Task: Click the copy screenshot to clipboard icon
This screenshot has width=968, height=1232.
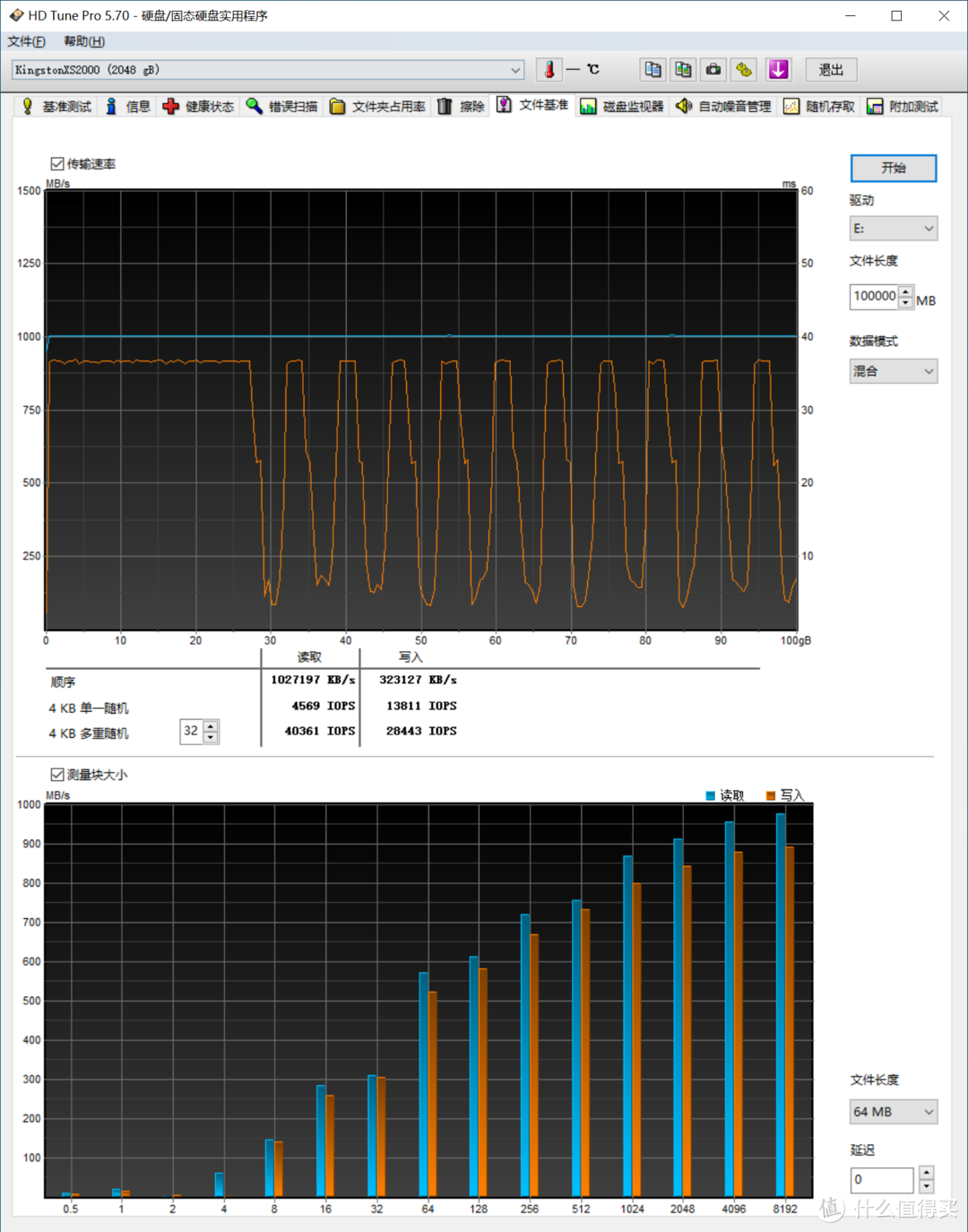Action: click(x=683, y=70)
